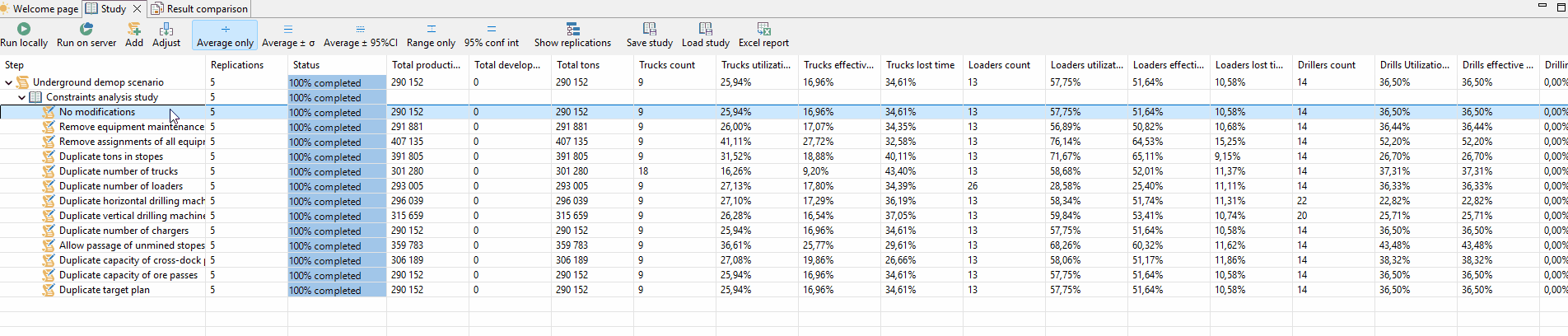
Task: Click the Constraints analysis study icon
Action: click(36, 97)
